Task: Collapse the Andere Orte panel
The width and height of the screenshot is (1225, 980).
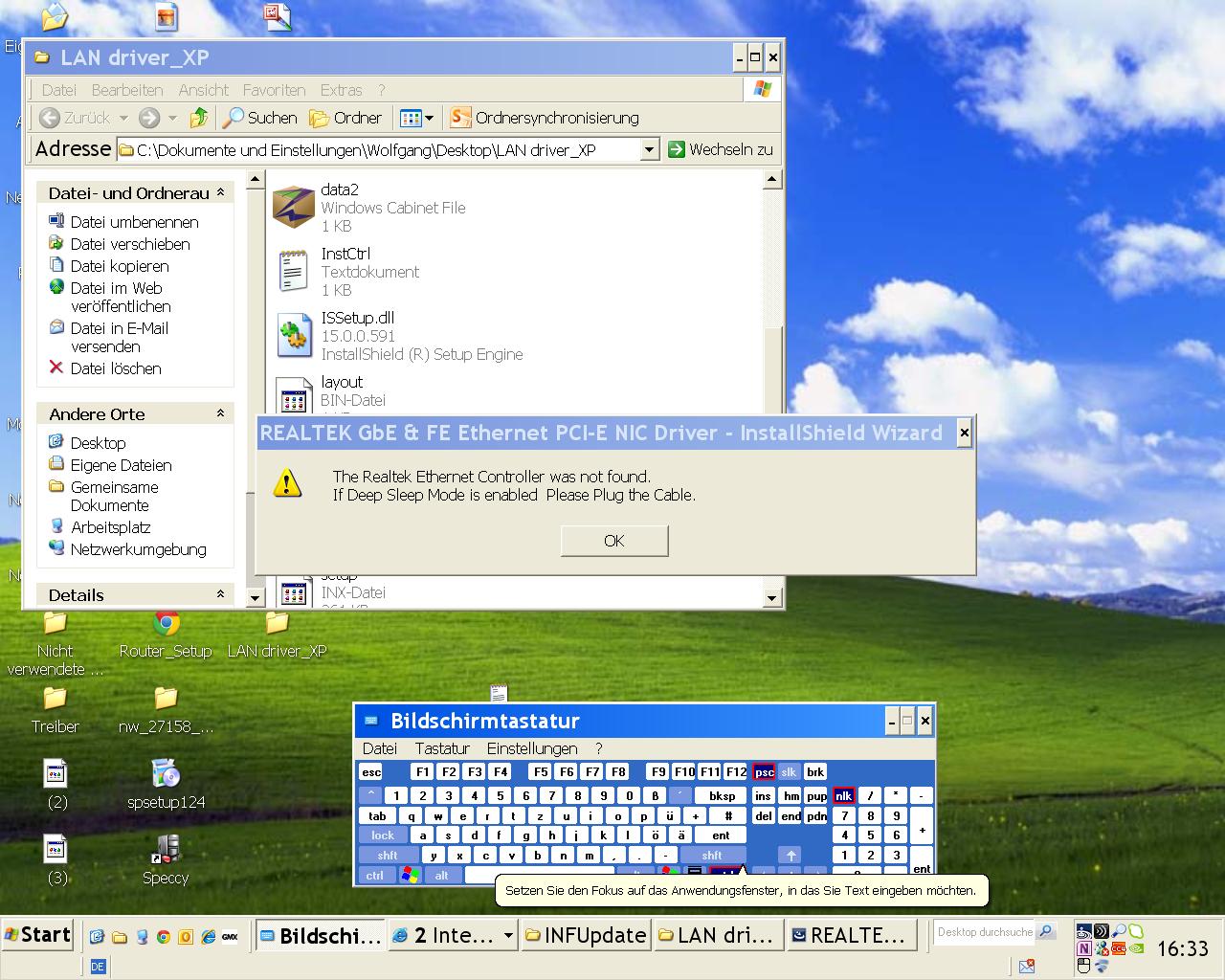Action: (x=220, y=413)
